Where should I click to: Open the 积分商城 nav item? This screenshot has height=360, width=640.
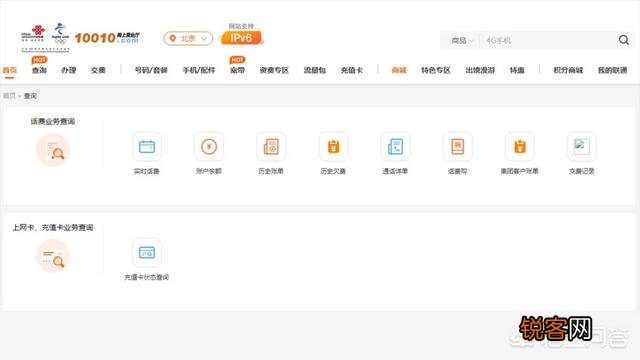[568, 70]
